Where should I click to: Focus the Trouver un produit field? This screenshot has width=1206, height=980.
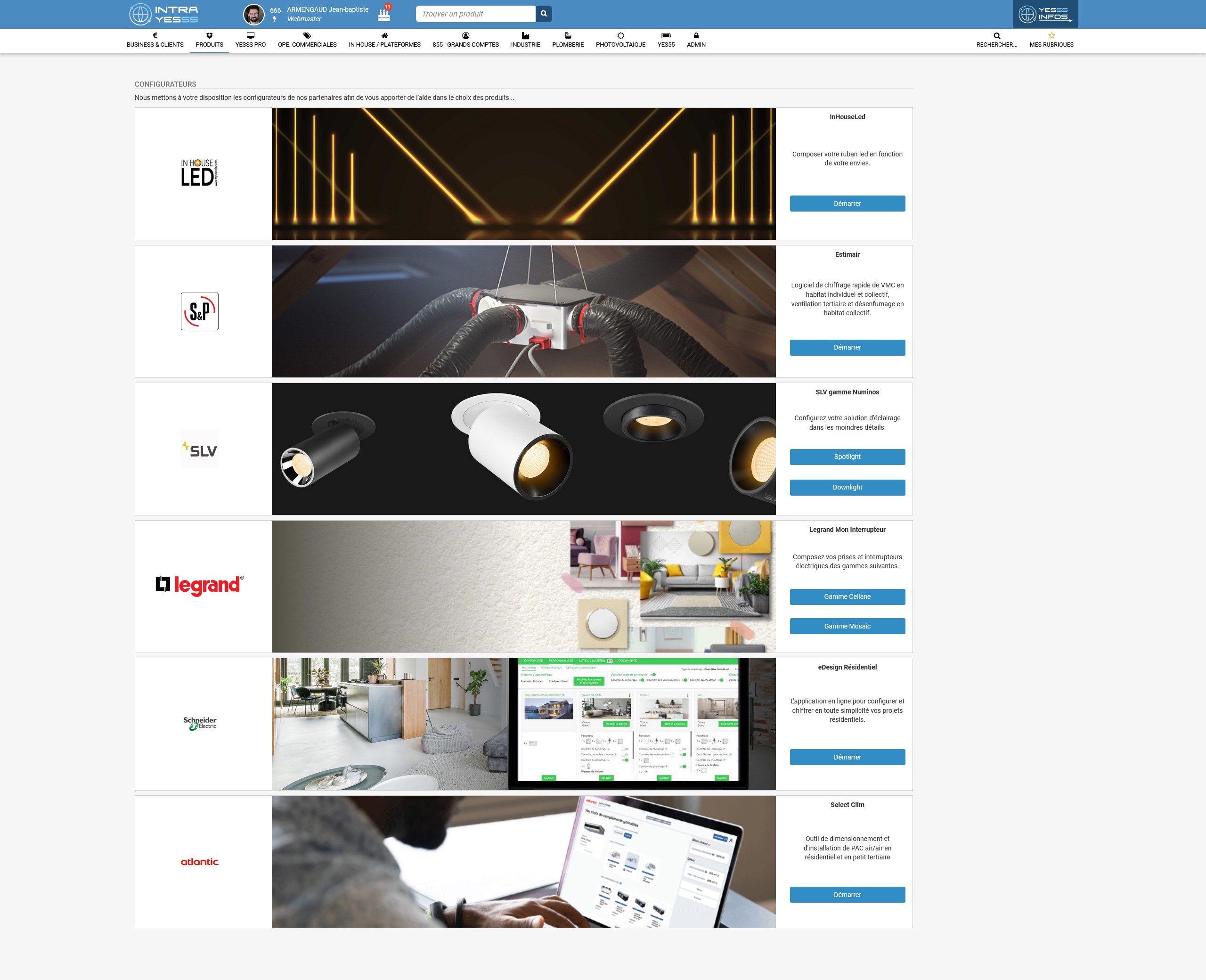click(x=475, y=14)
